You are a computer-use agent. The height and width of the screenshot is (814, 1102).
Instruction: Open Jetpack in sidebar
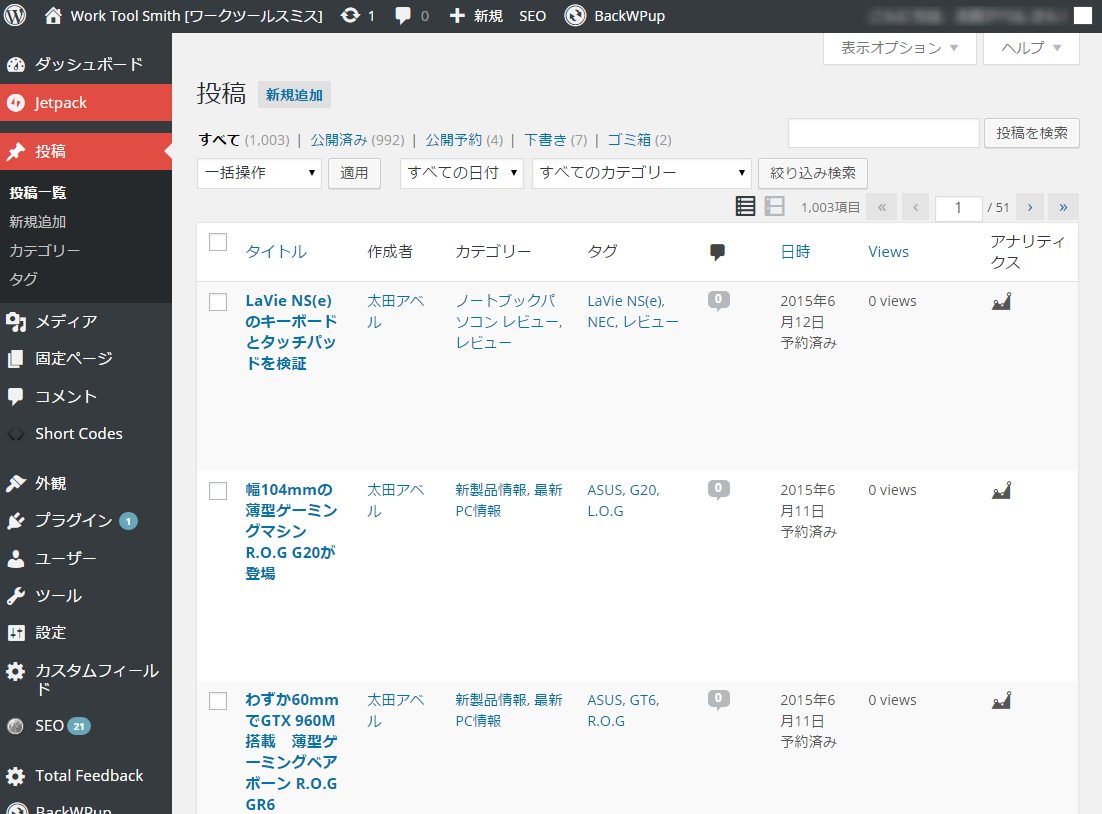coord(86,103)
